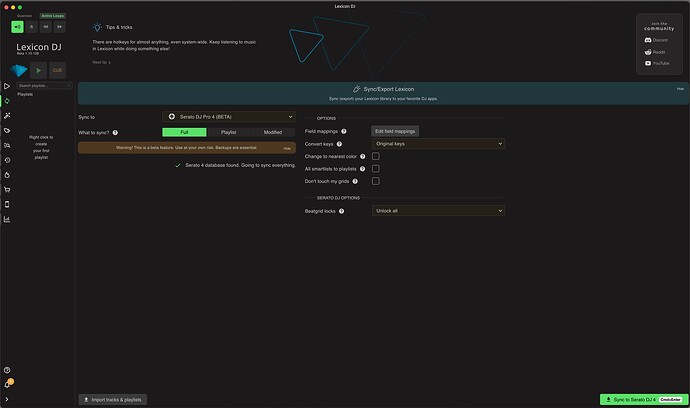Open the Beatgrid locks dropdown
690x408 pixels.
tap(438, 211)
